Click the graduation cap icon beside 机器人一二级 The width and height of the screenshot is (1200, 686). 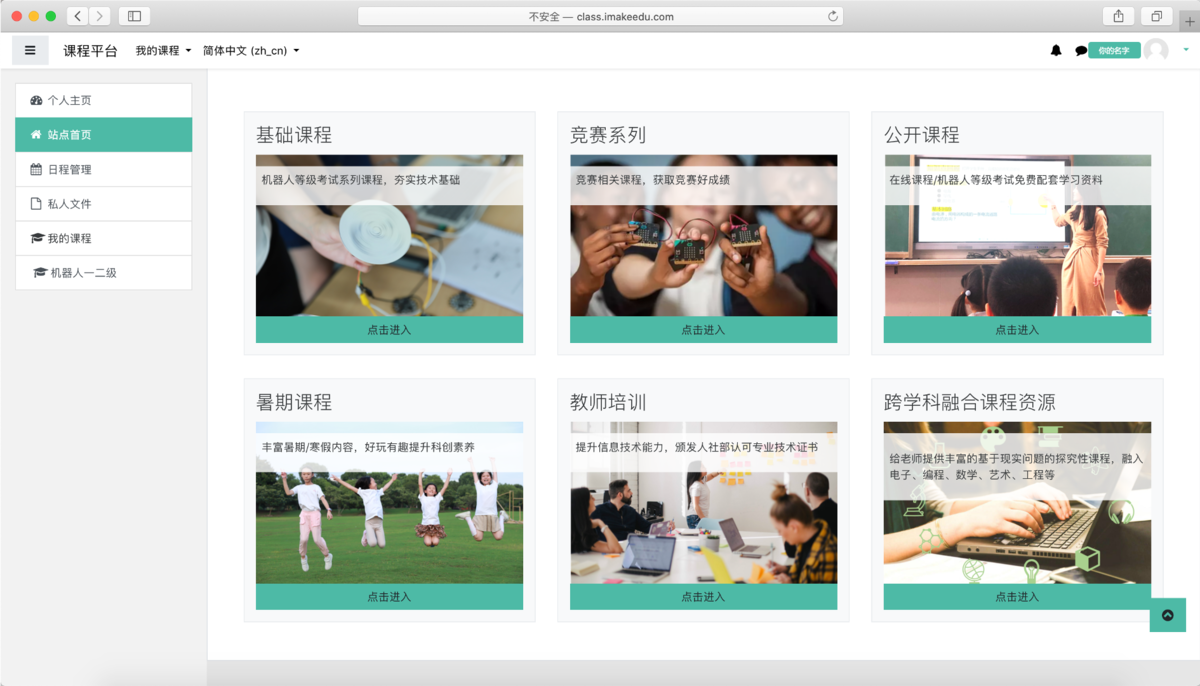pyautogui.click(x=40, y=273)
